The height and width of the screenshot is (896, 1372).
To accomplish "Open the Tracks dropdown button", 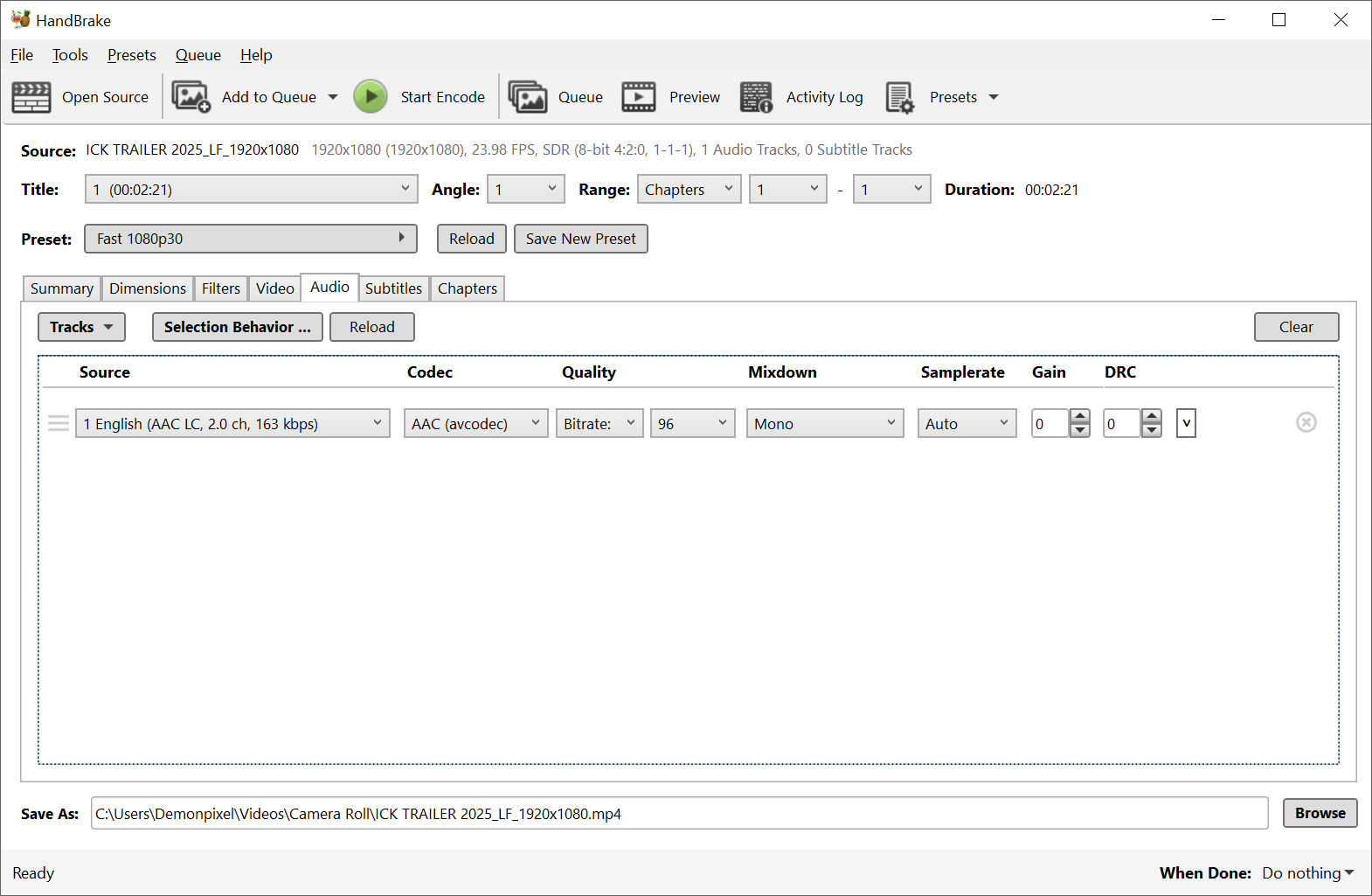I will tap(81, 327).
